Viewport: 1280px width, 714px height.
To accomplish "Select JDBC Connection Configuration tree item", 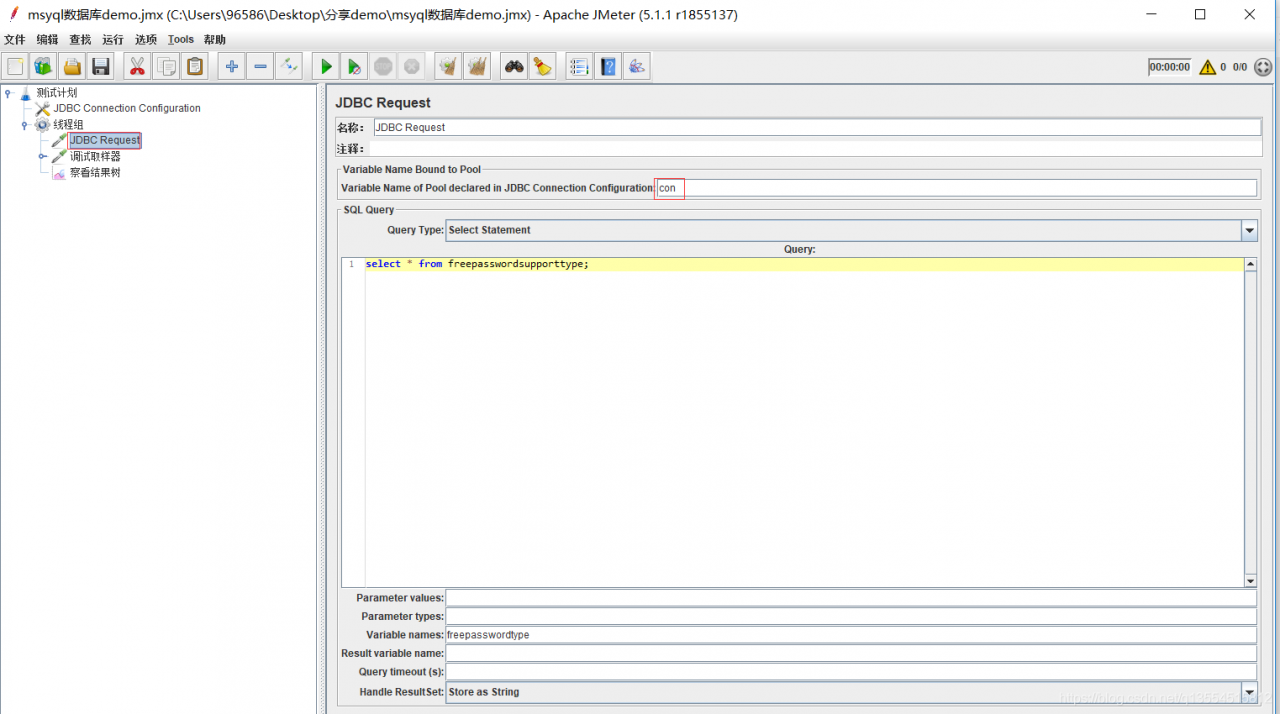I will (x=127, y=108).
